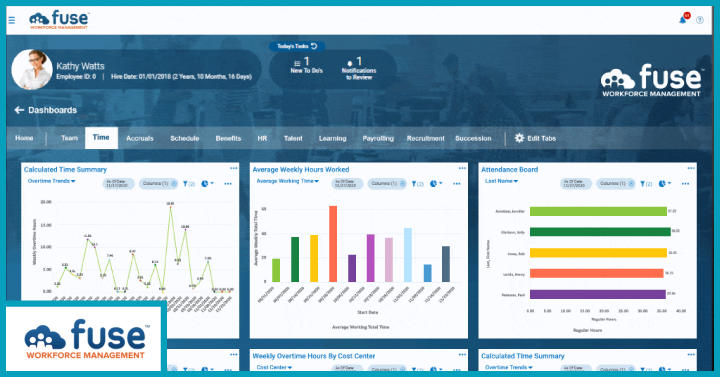This screenshot has height=377, width=720.
Task: Click Kathy Watts' profile photo
Action: (32, 70)
